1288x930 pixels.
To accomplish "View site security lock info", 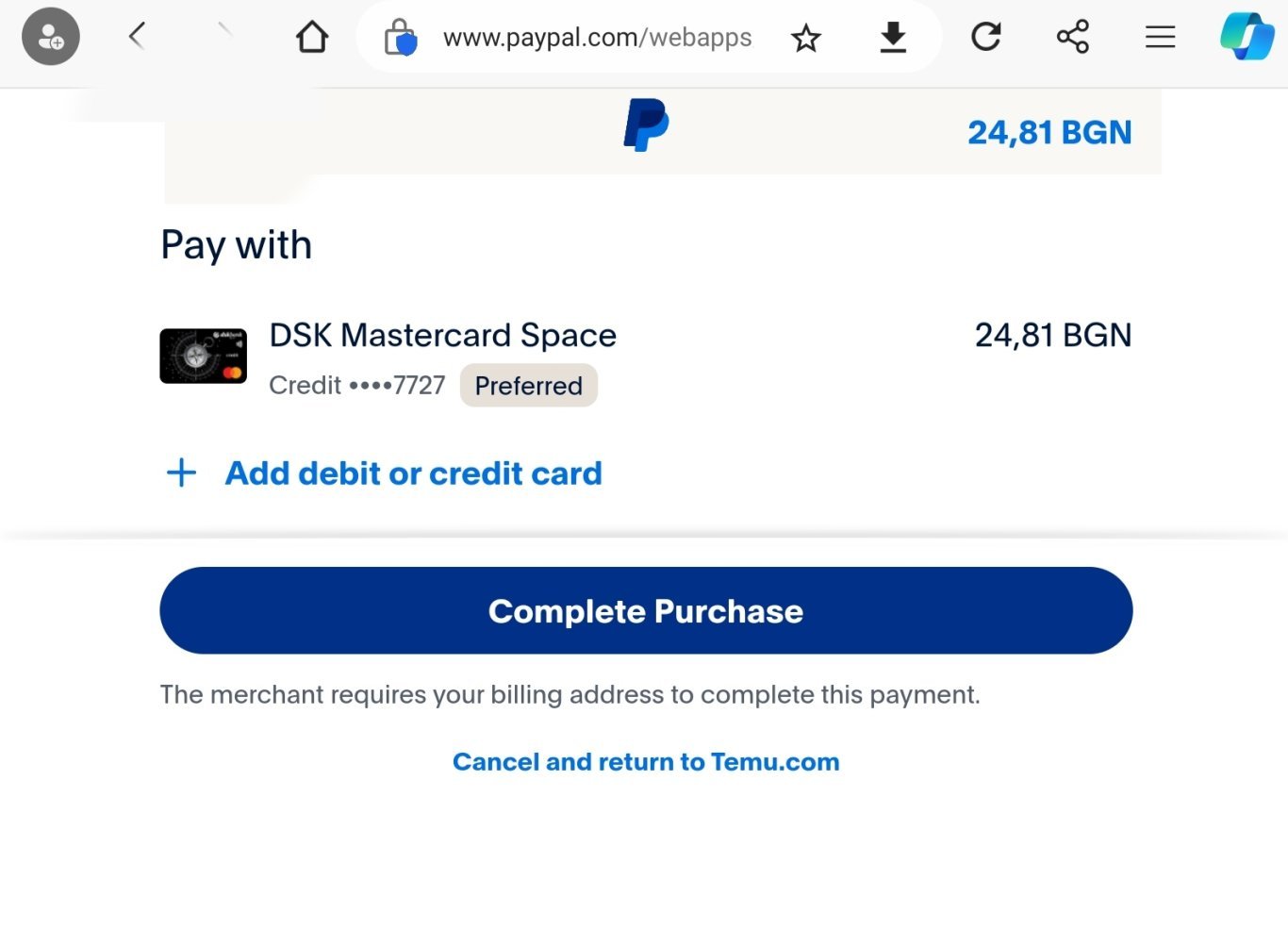I will pyautogui.click(x=401, y=38).
